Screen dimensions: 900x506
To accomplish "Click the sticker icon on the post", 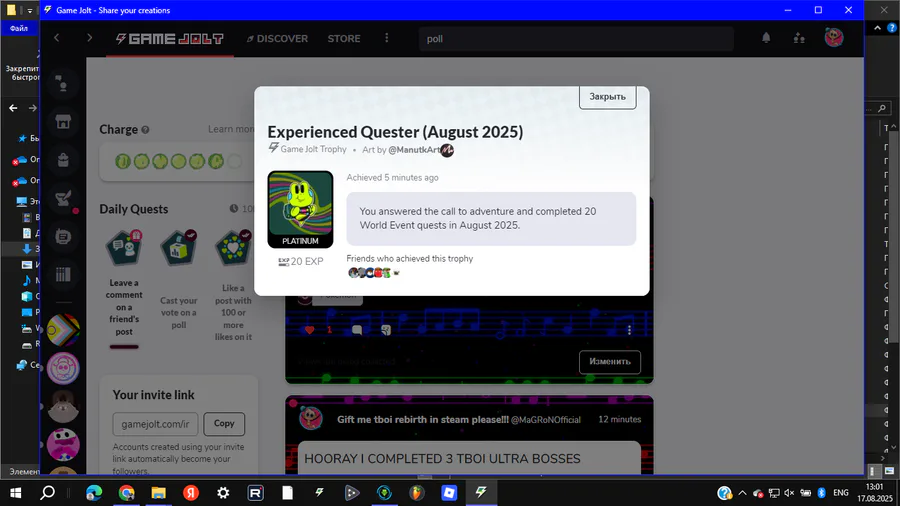I will [386, 330].
